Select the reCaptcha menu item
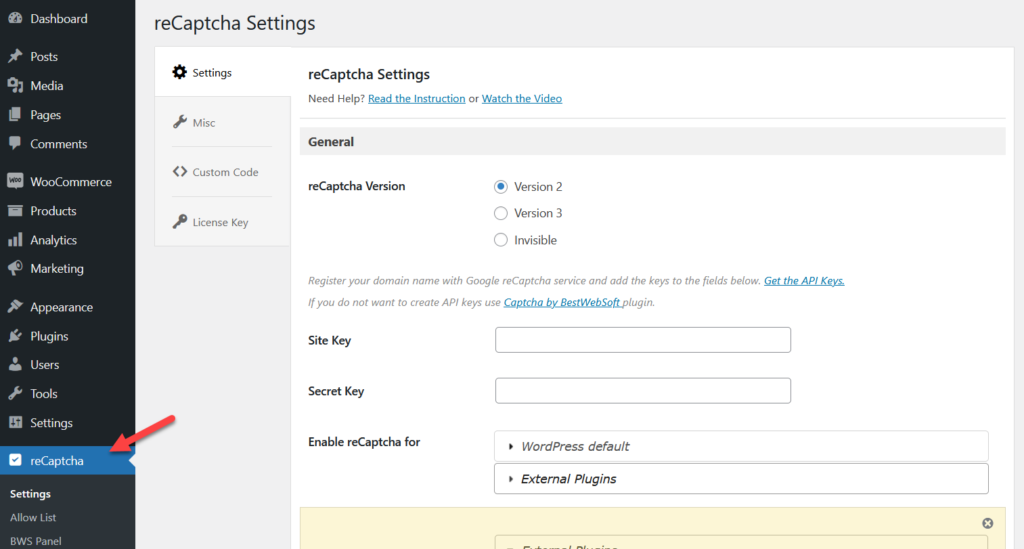The image size is (1024, 549). (67, 460)
